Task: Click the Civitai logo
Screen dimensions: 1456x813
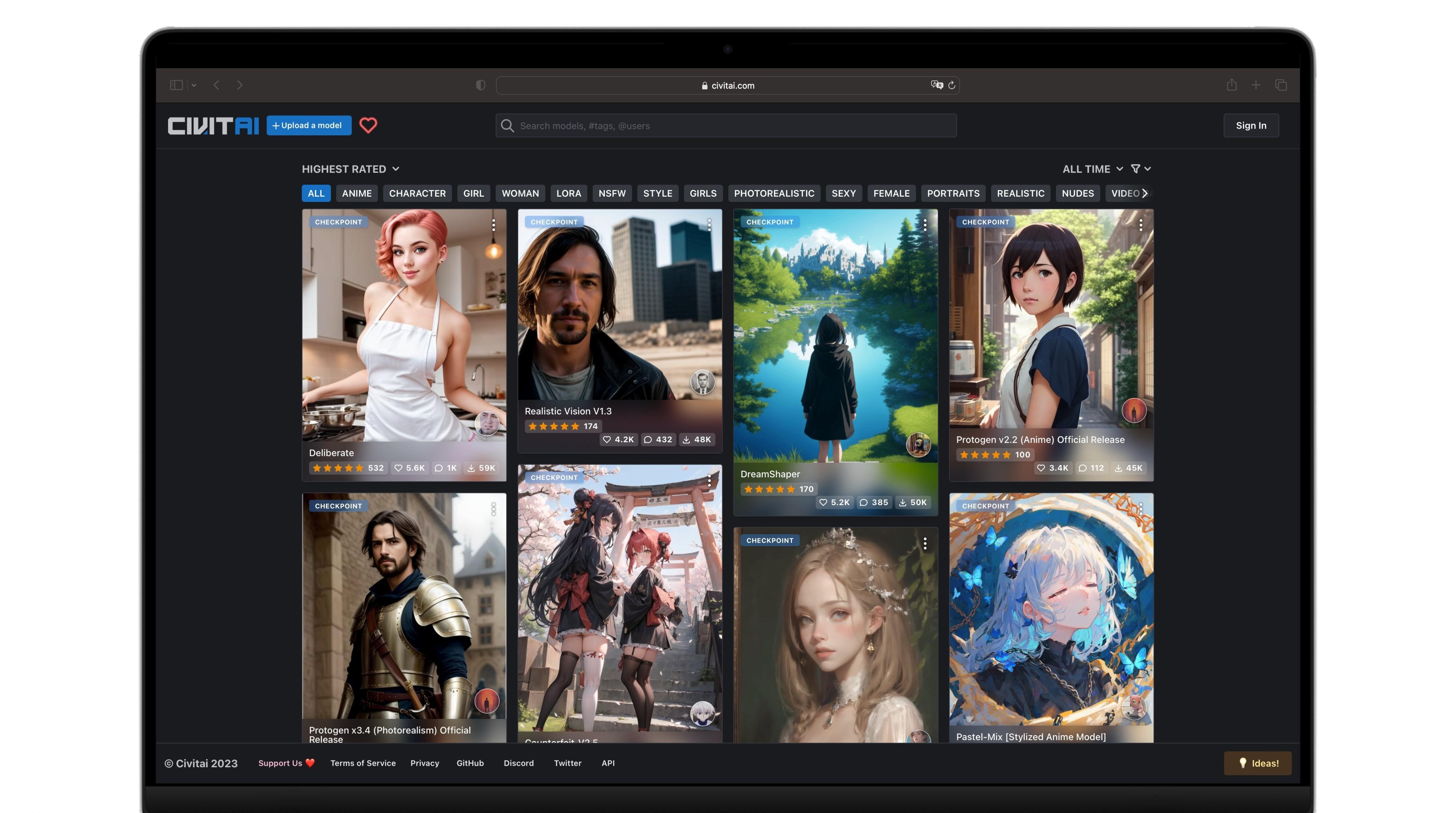Action: pos(213,125)
